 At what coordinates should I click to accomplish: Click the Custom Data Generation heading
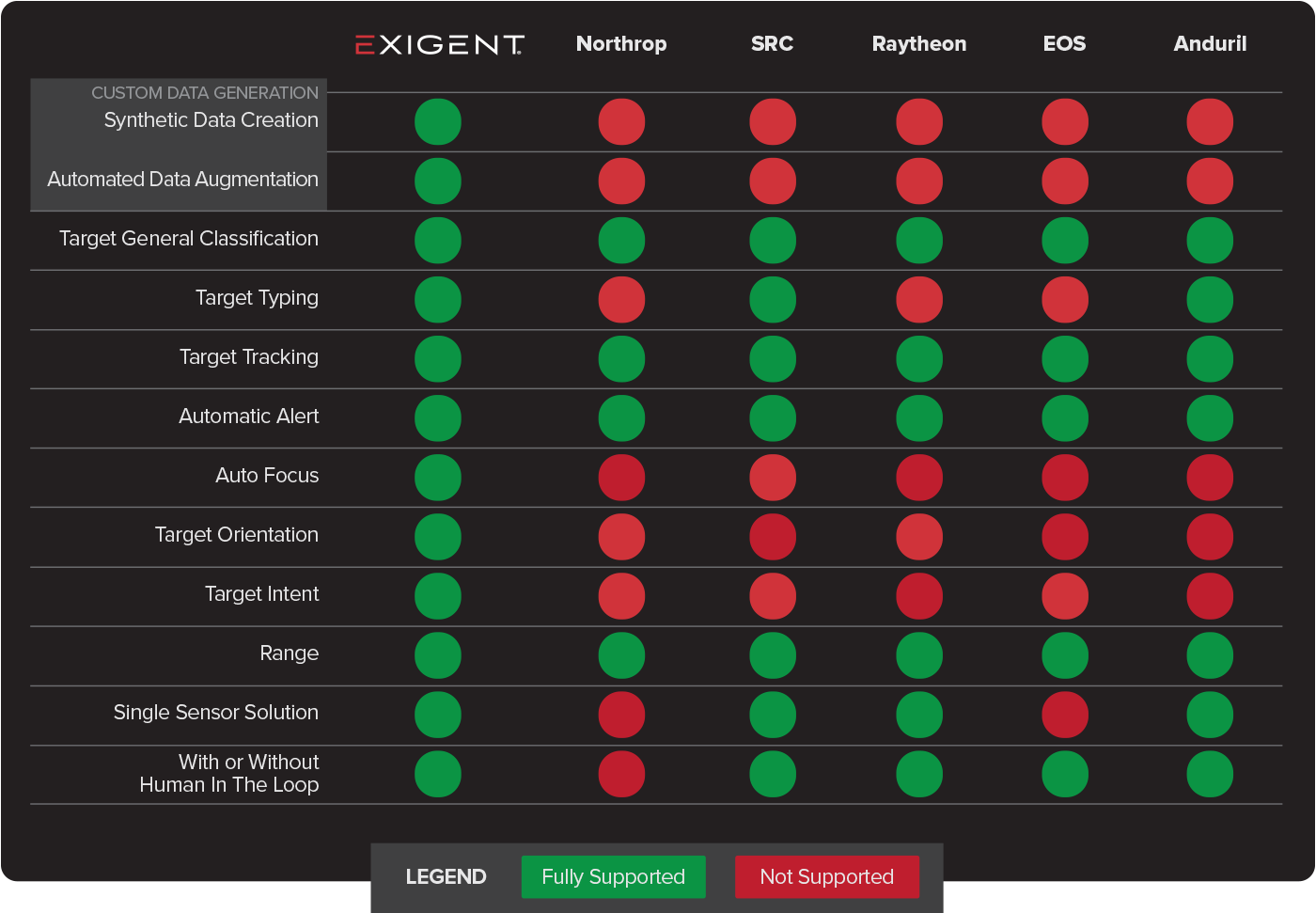coord(205,93)
